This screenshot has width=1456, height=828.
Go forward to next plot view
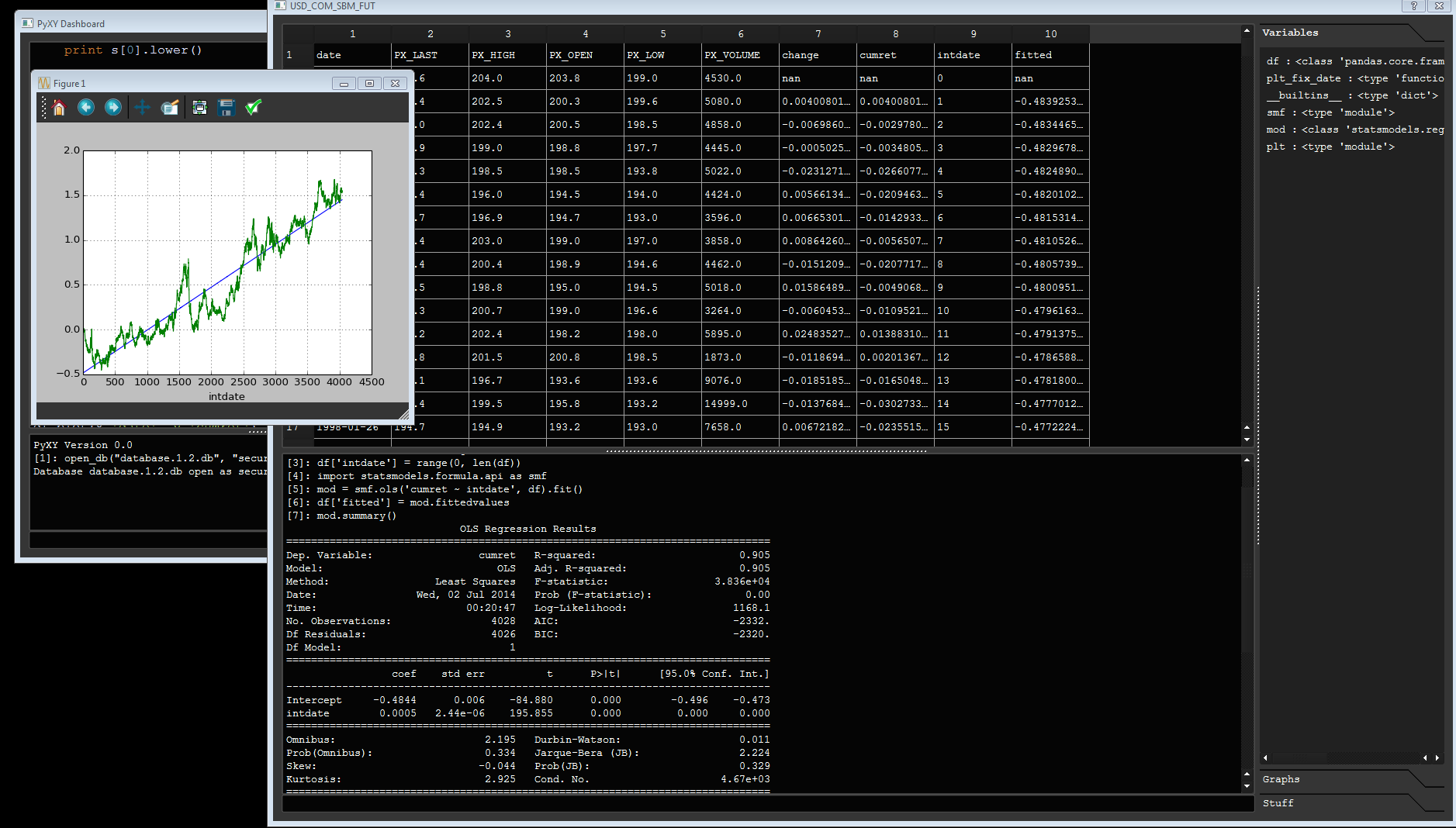(113, 108)
